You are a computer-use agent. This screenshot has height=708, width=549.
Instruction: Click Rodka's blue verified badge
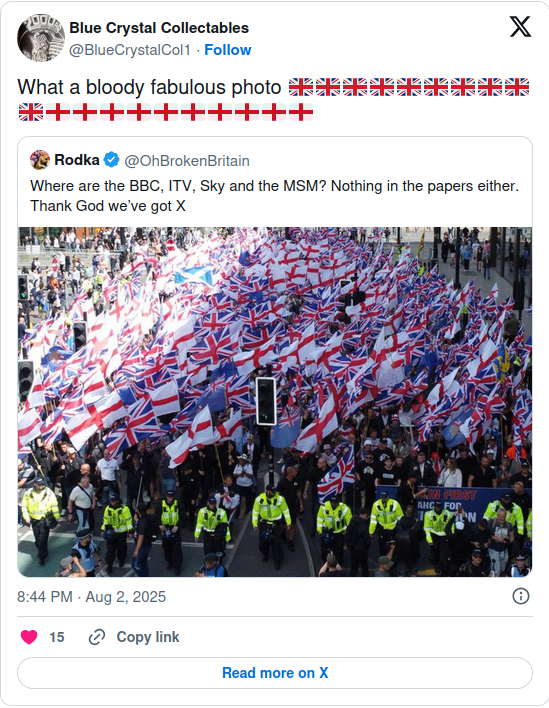coord(111,160)
